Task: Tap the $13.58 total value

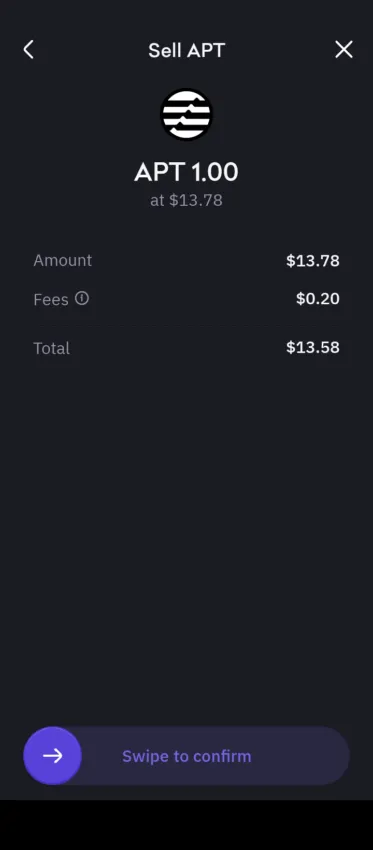Action: tap(313, 347)
